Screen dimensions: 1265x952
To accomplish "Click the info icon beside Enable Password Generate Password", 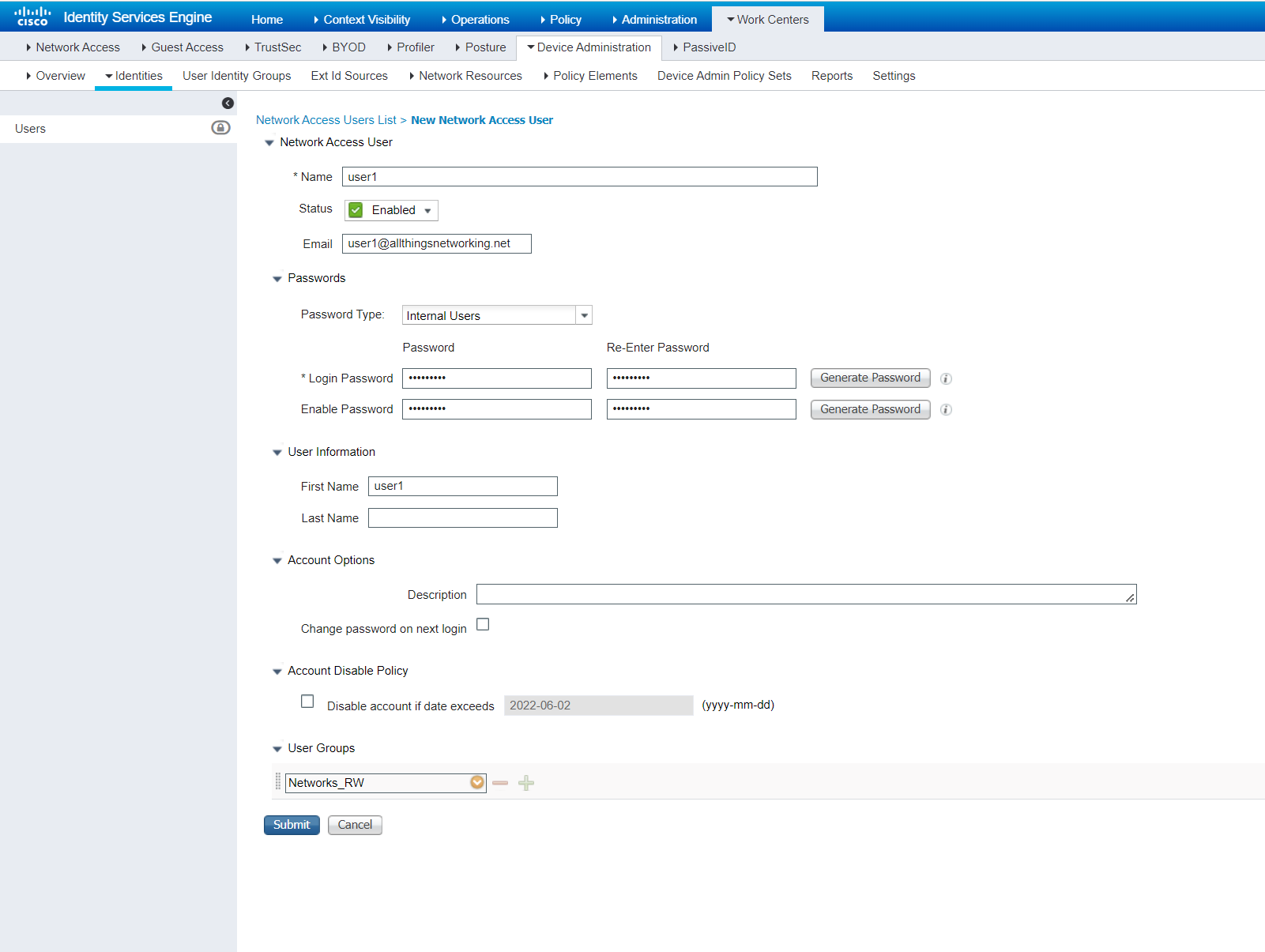I will click(x=946, y=409).
